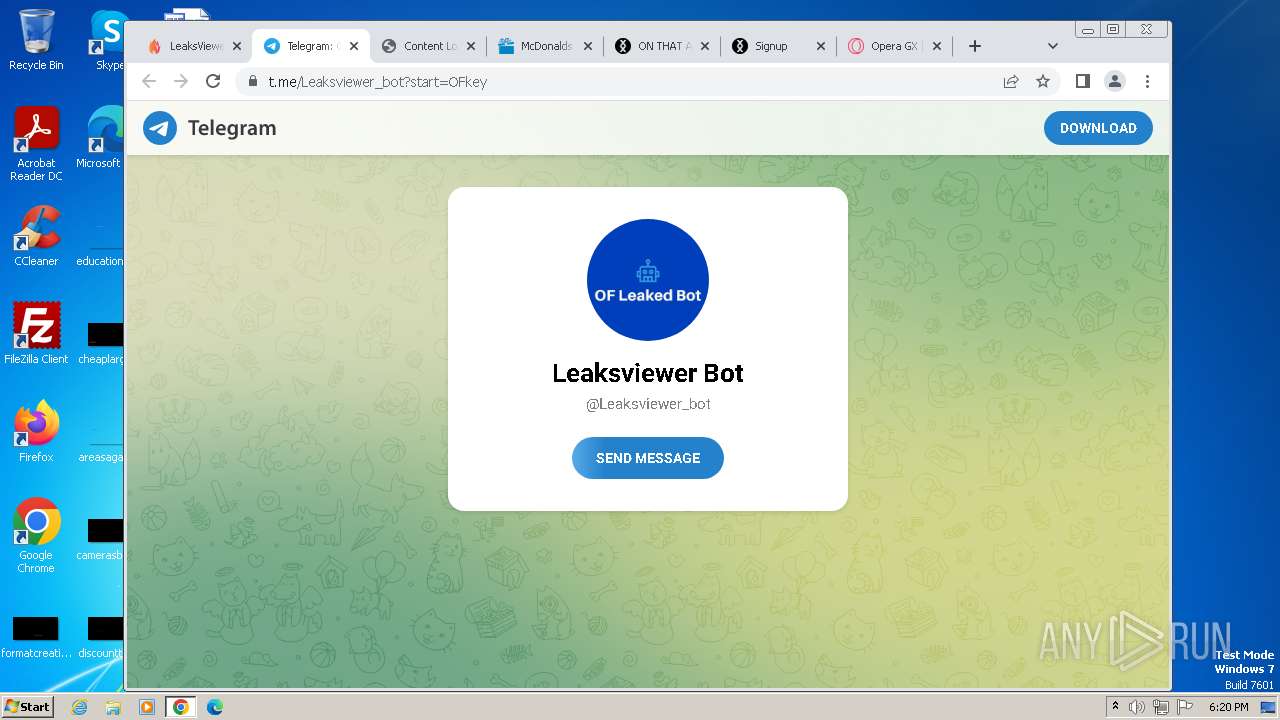Show hidden system tray icons
Image resolution: width=1280 pixels, height=720 pixels.
[1115, 707]
